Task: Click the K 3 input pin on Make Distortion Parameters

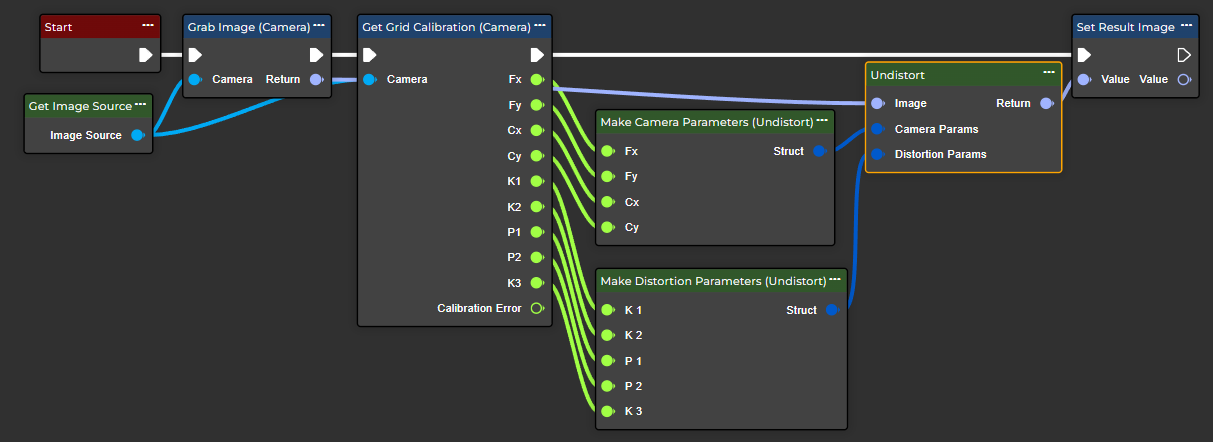Action: [607, 411]
